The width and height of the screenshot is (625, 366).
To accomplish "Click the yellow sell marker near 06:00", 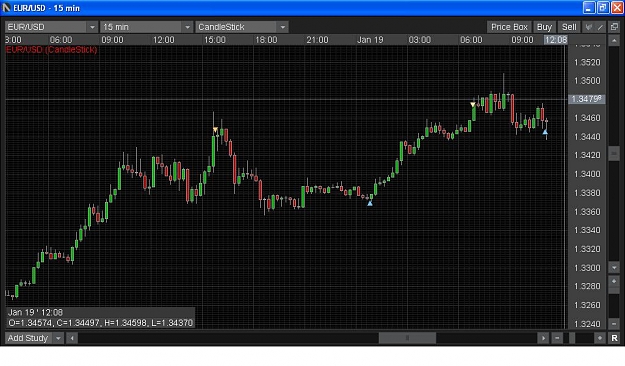I will point(473,104).
